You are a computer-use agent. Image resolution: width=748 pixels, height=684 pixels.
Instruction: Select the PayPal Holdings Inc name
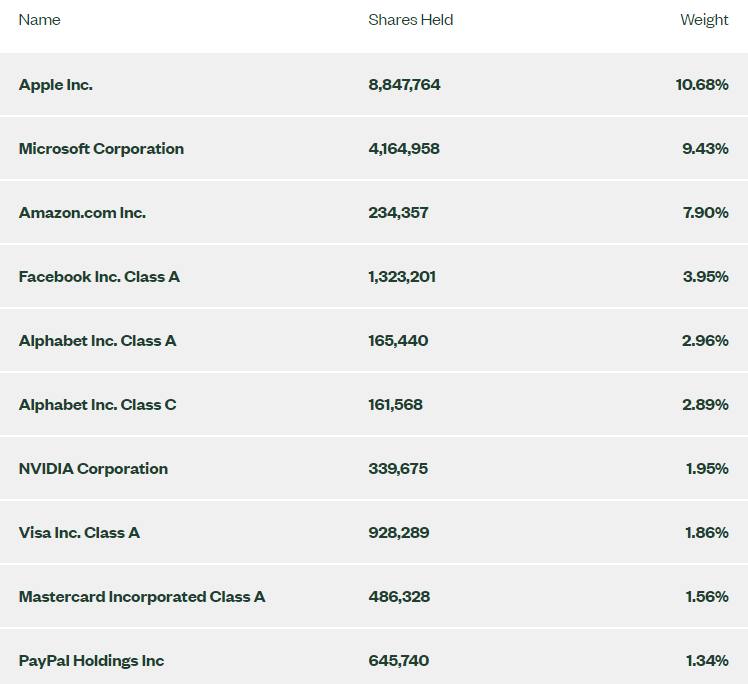pos(91,661)
